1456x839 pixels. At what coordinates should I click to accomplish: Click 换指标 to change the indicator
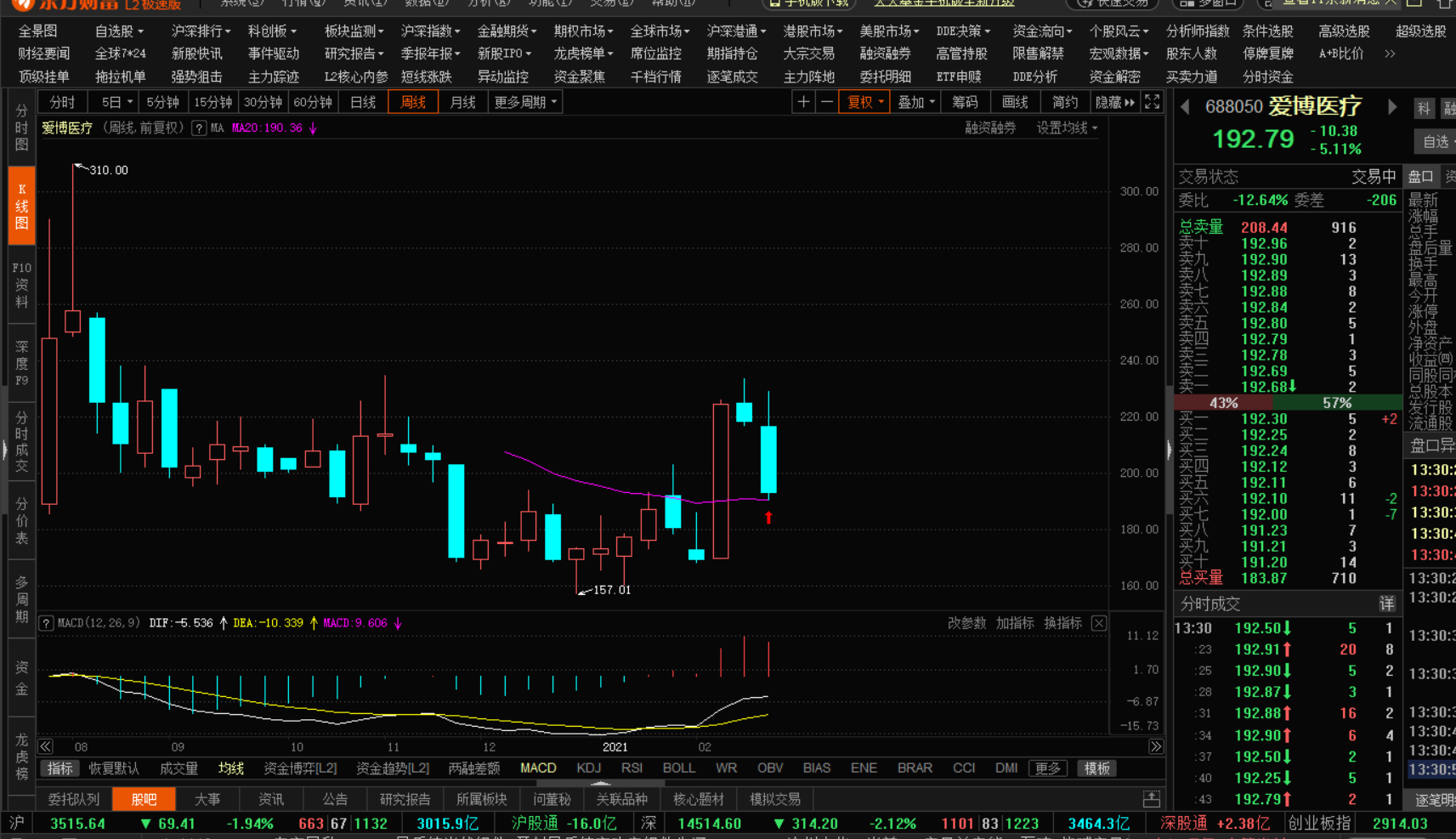pyautogui.click(x=1062, y=623)
